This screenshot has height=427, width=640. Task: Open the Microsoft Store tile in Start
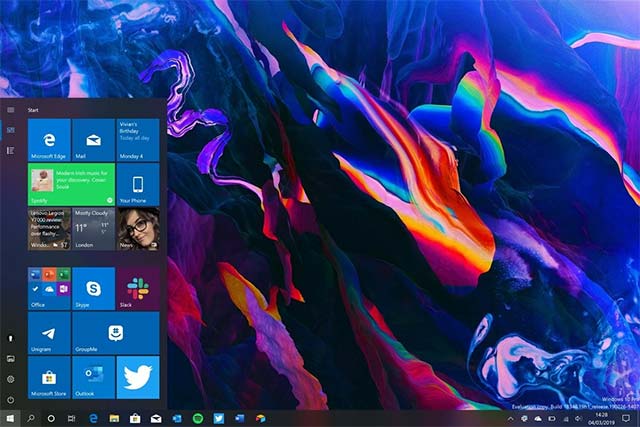(49, 376)
